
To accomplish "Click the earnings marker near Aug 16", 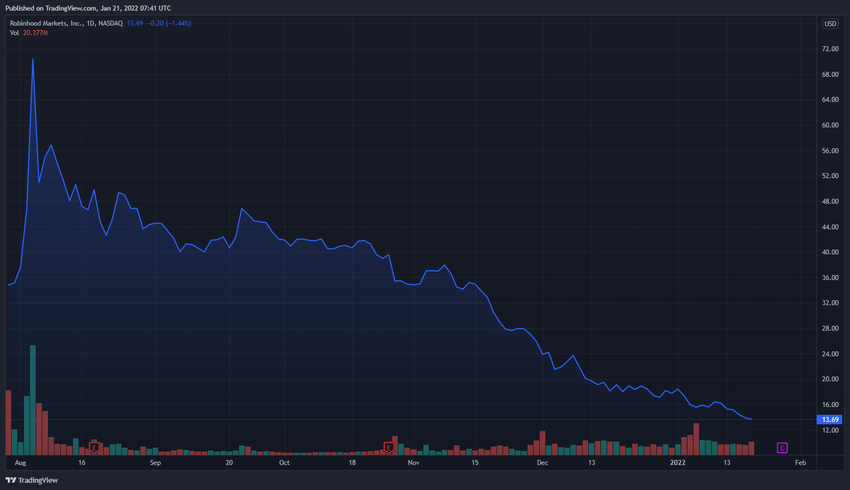I will 94,448.
